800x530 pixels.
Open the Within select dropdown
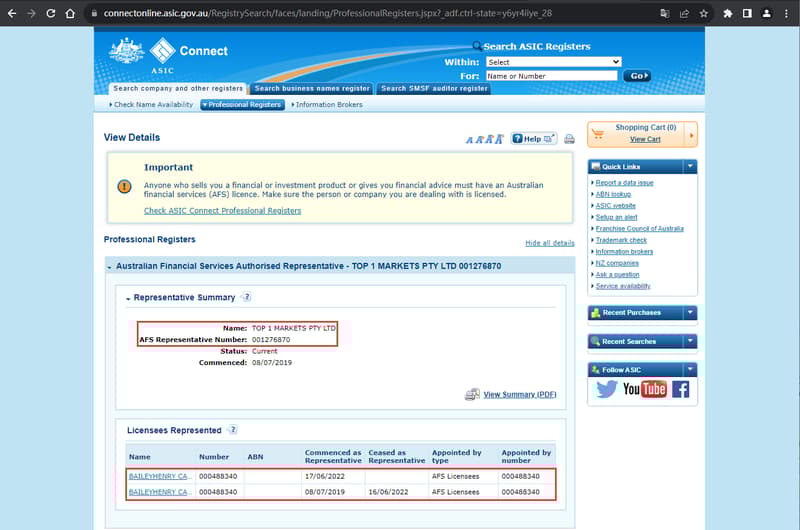pos(554,62)
